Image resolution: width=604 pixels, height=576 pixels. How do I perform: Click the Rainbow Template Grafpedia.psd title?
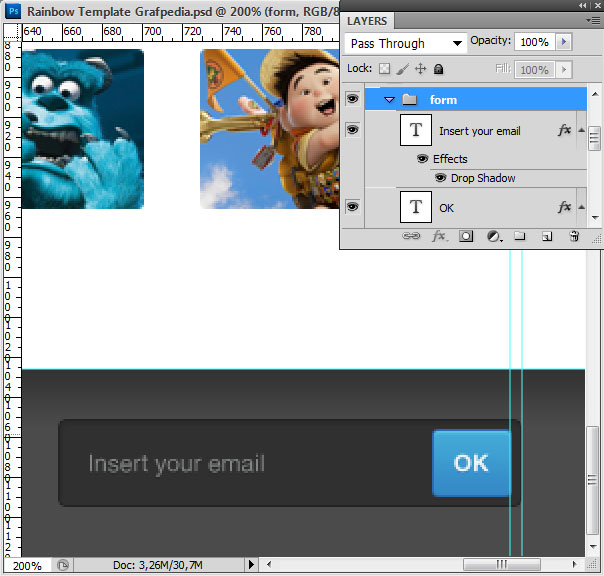pyautogui.click(x=119, y=12)
